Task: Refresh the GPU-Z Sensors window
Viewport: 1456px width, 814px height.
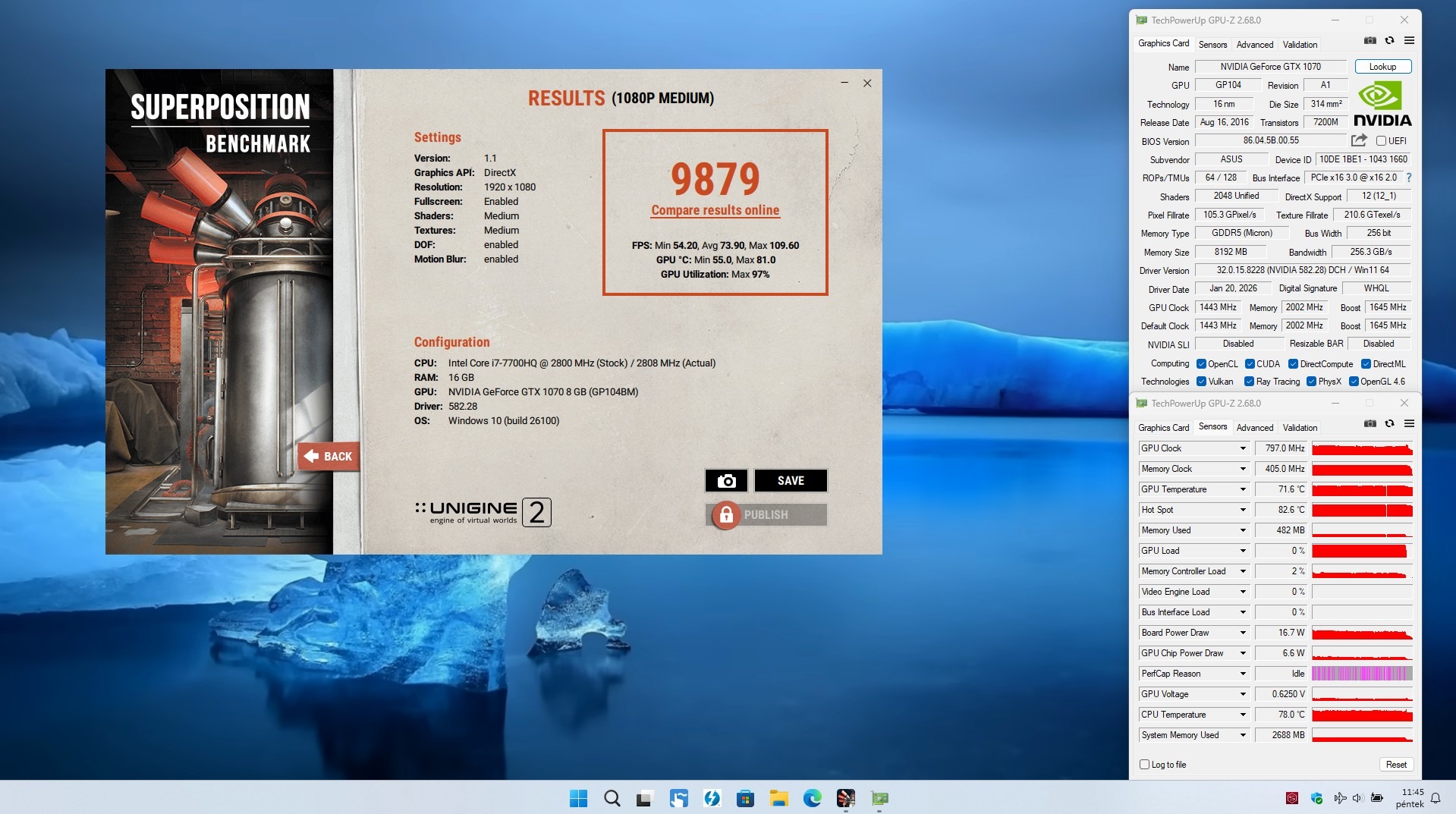Action: [x=1389, y=423]
